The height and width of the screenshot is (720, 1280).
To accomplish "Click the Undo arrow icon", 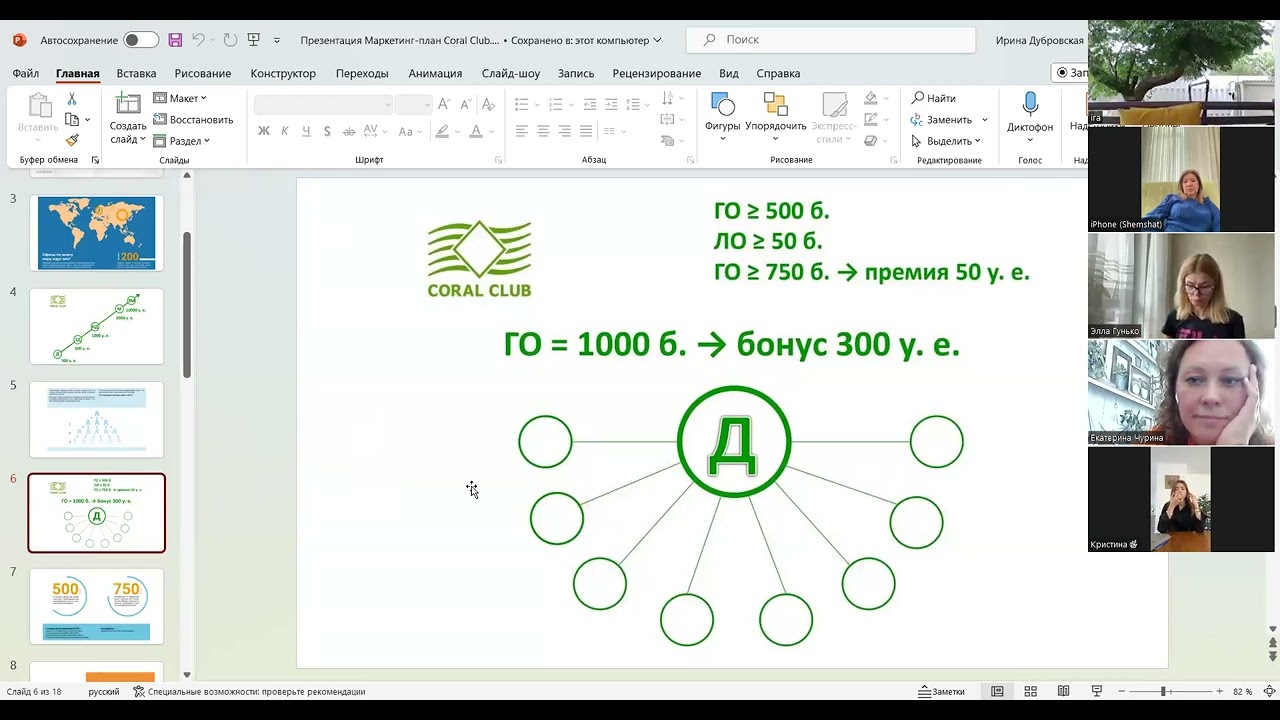I will 198,40.
